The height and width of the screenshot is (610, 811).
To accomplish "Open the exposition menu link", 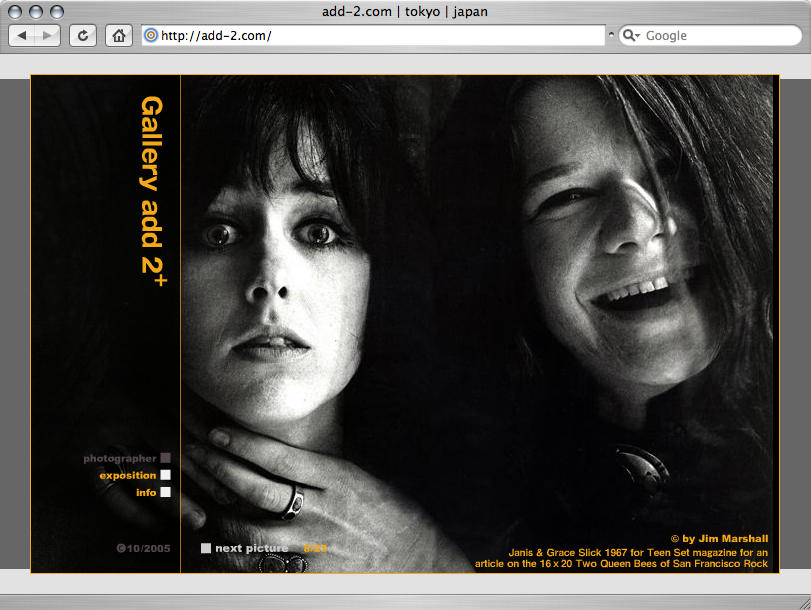I will click(x=128, y=475).
